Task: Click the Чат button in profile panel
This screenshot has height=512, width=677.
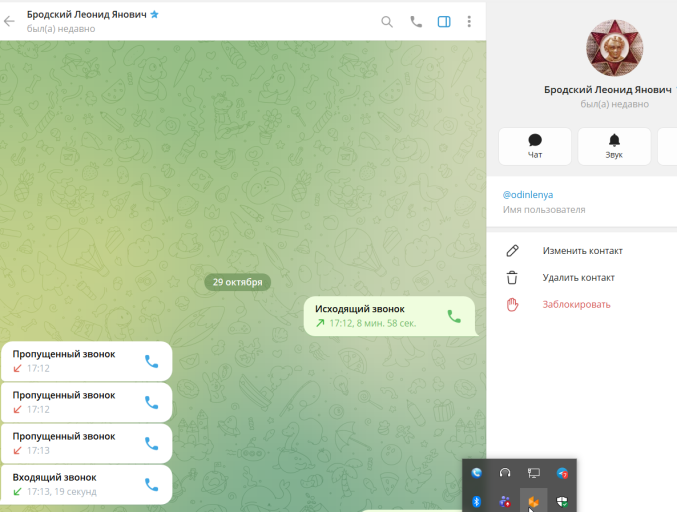Action: point(535,146)
